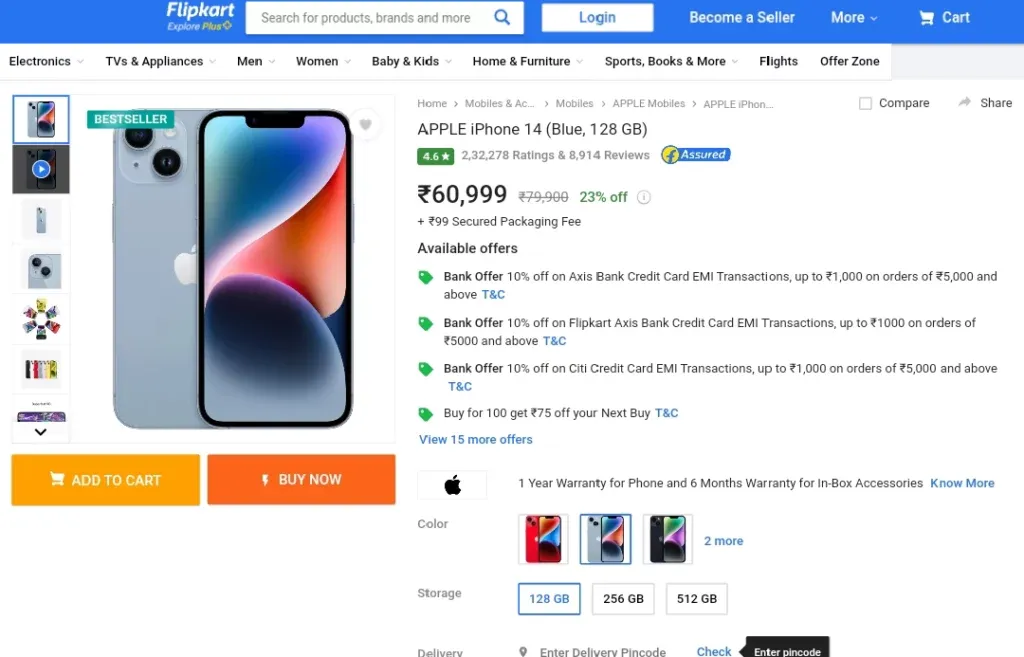Open View 15 more offers link

[475, 440]
